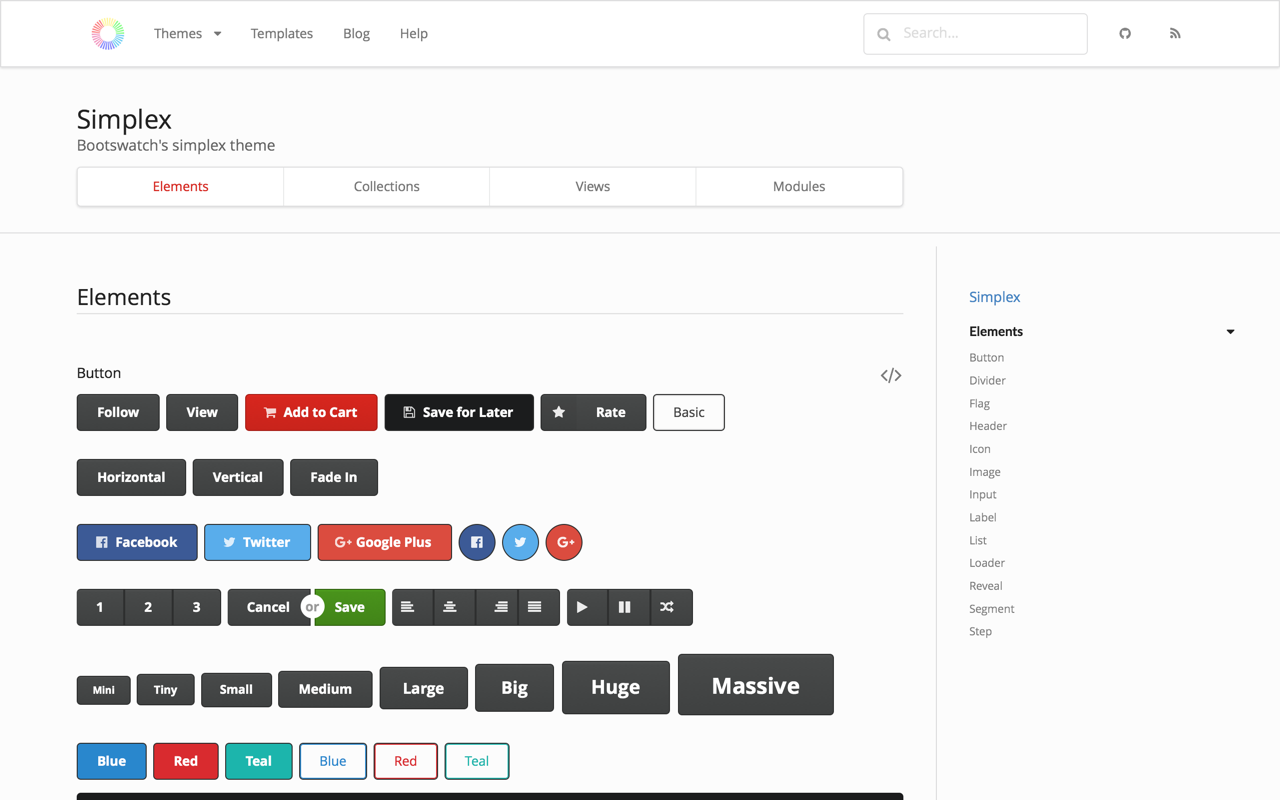Collapse the Elements sidebar section arrow
Screen dimensions: 1280x800
[1231, 332]
